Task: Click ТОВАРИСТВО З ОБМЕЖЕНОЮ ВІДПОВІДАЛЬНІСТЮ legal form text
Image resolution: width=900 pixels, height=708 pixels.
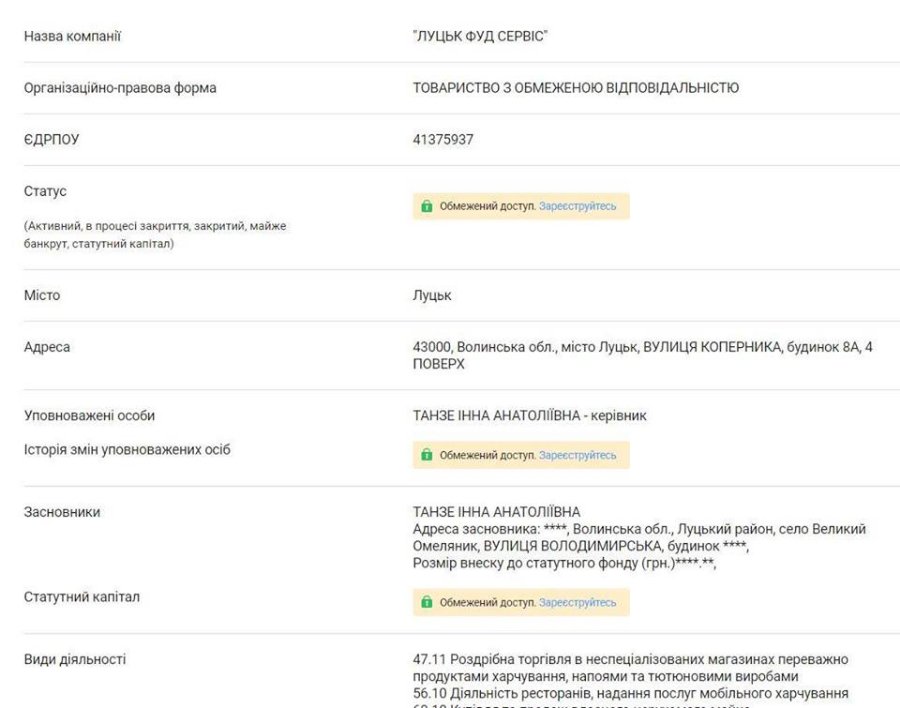Action: (x=575, y=88)
